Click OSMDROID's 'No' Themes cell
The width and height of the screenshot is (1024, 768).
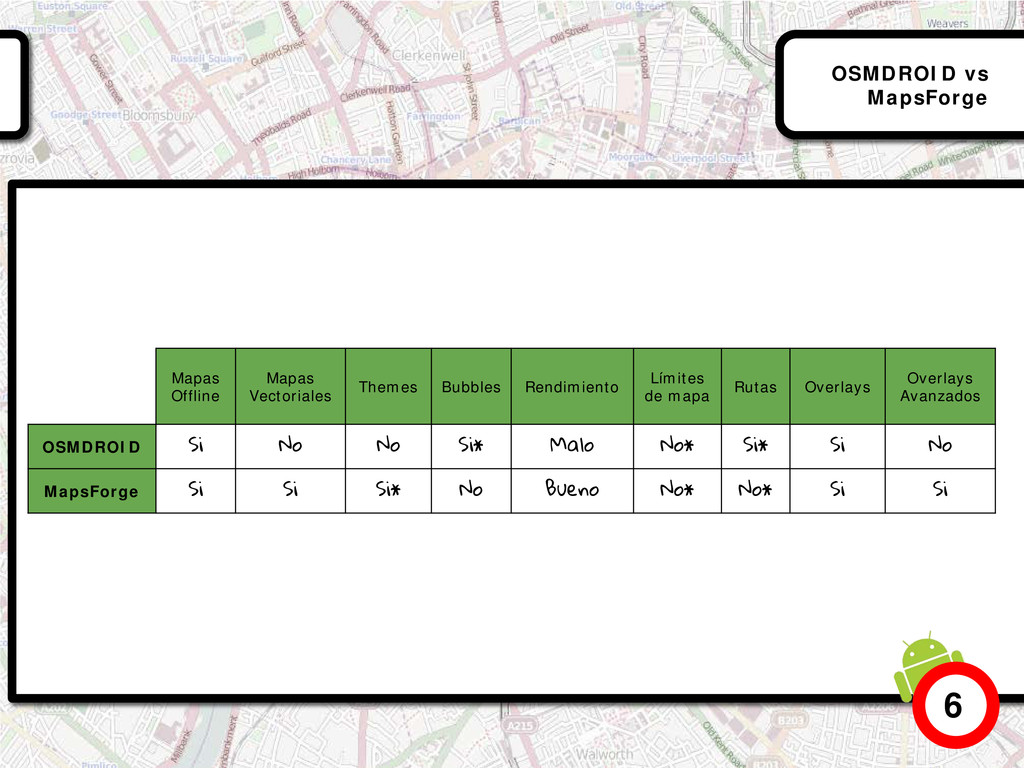(388, 447)
